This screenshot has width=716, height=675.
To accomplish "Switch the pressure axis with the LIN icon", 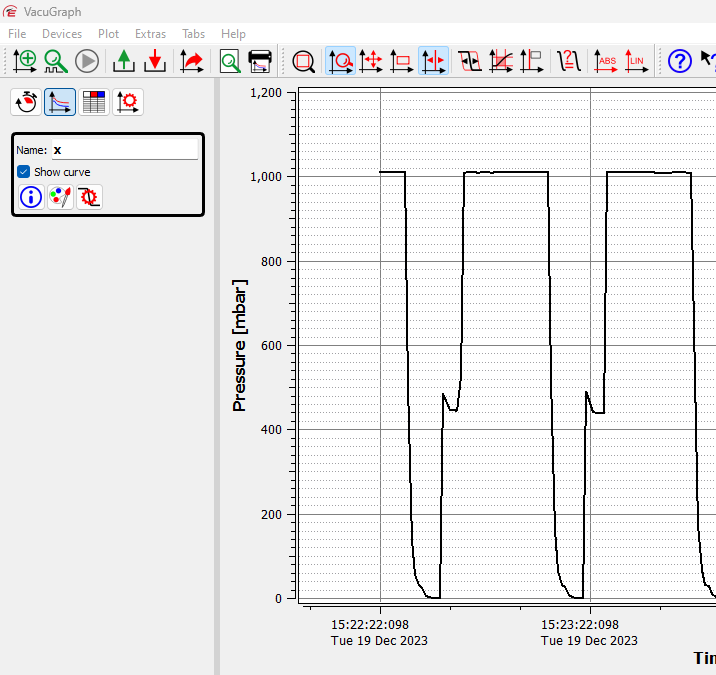I will coord(637,61).
